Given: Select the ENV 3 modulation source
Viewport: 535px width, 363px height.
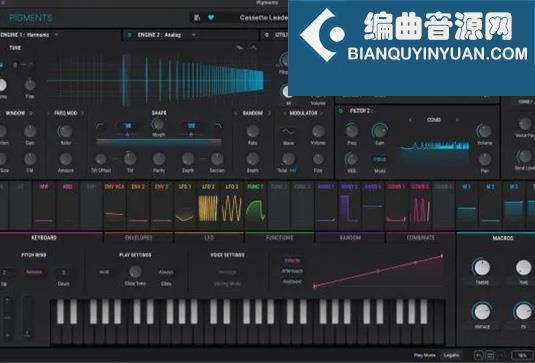Looking at the screenshot, I should point(161,205).
